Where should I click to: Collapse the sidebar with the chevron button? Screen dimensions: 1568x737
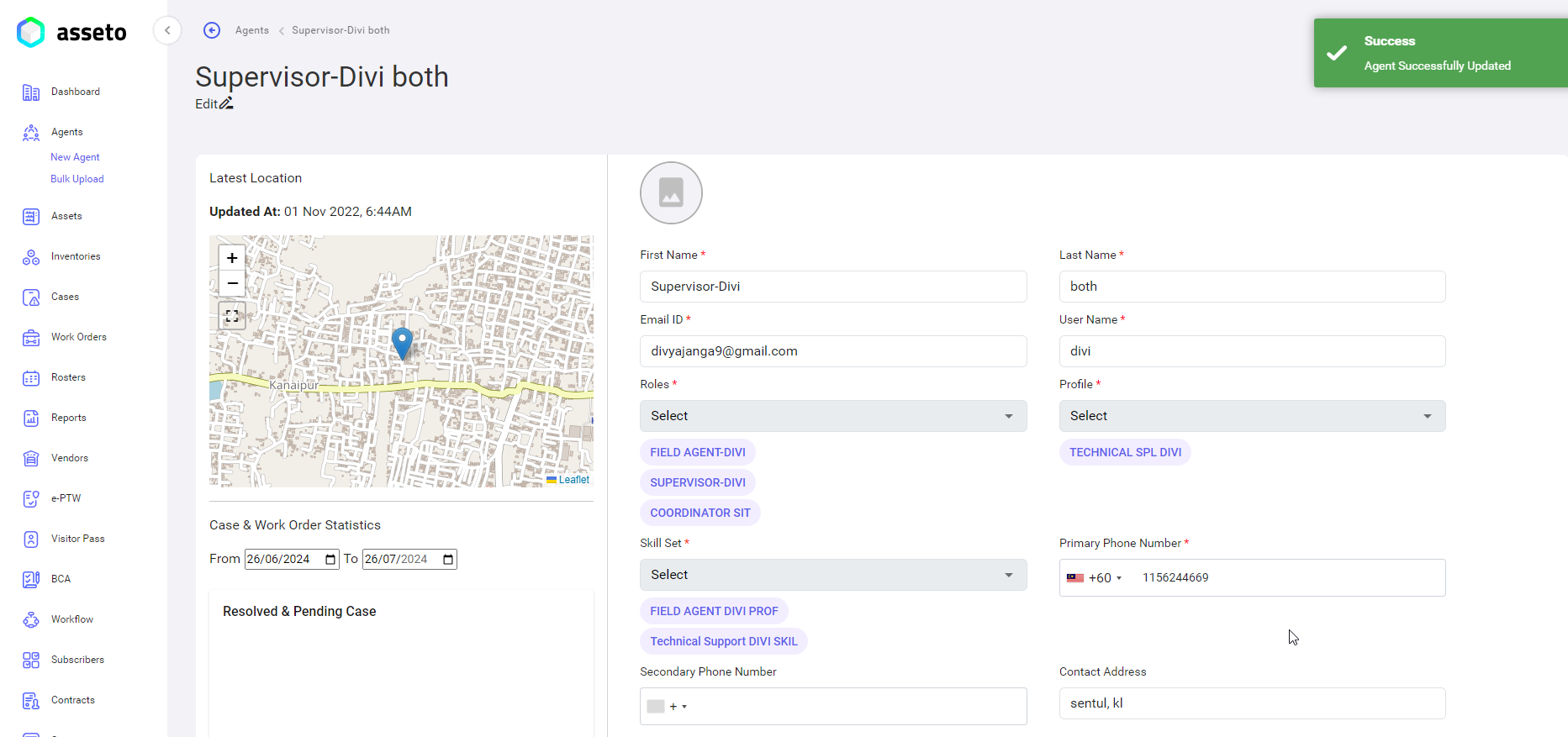(167, 30)
